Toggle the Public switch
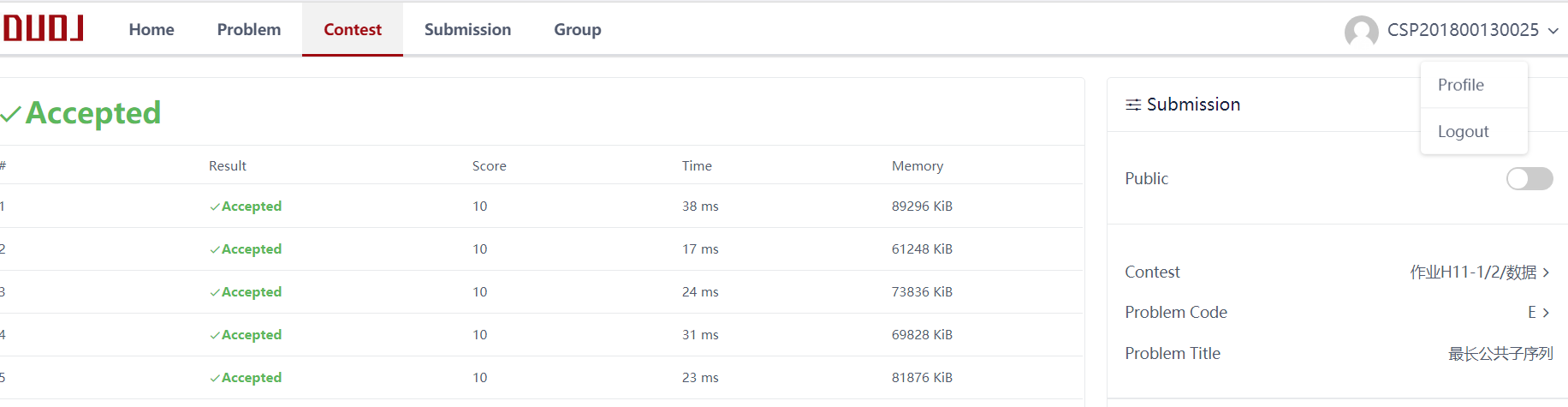The image size is (1568, 407). tap(1529, 178)
